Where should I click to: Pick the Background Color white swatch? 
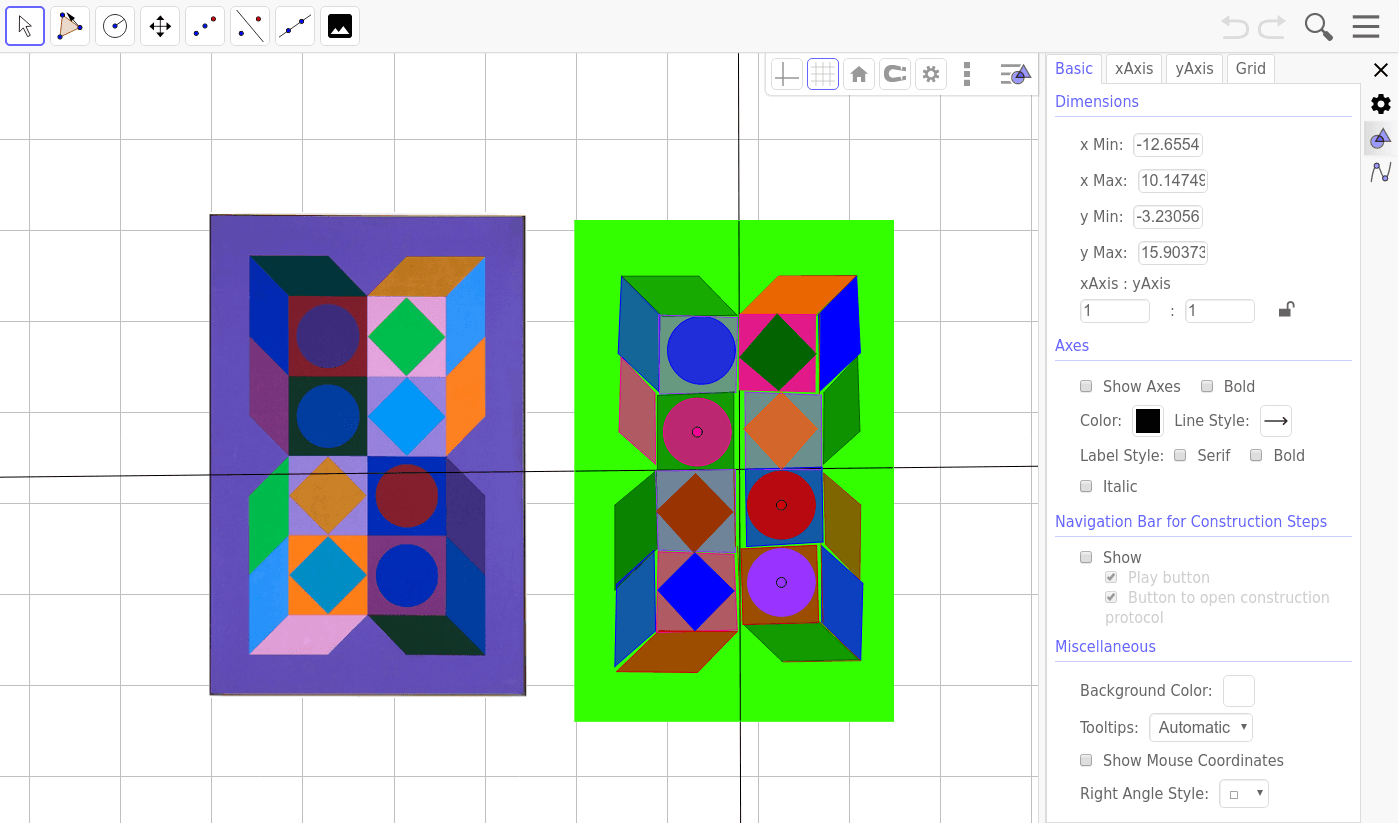click(1239, 691)
